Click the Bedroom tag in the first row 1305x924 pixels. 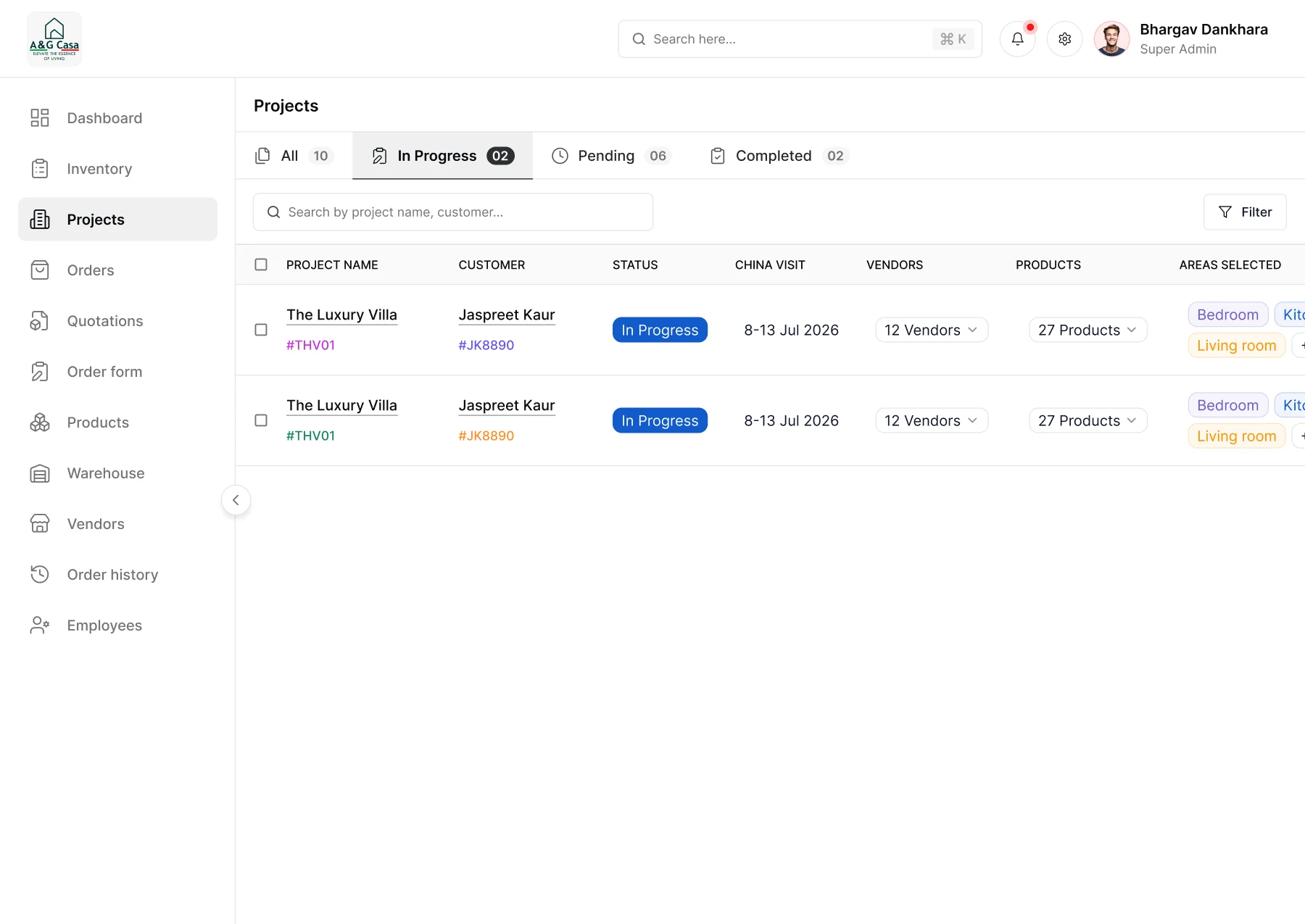(1227, 315)
